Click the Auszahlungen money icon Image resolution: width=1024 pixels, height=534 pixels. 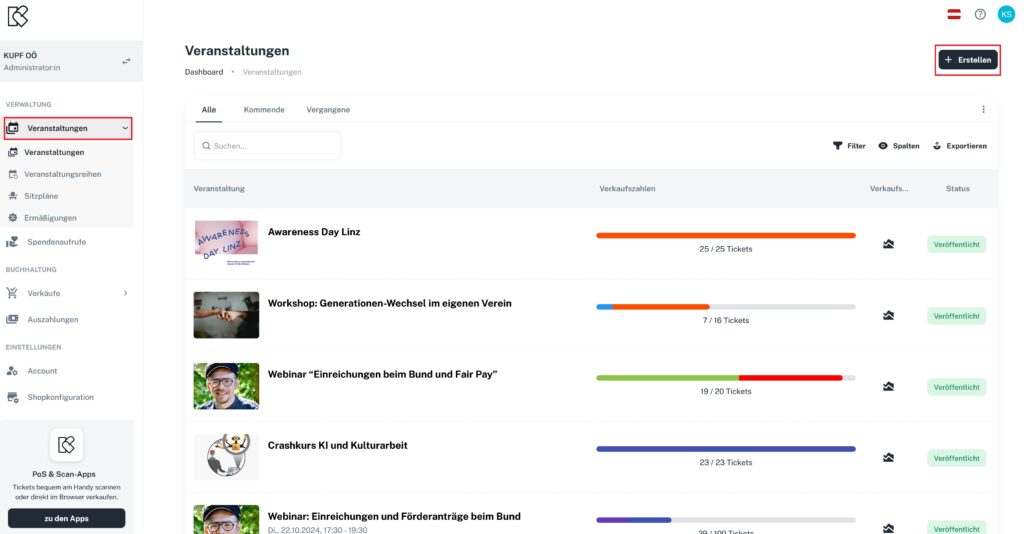[x=12, y=319]
